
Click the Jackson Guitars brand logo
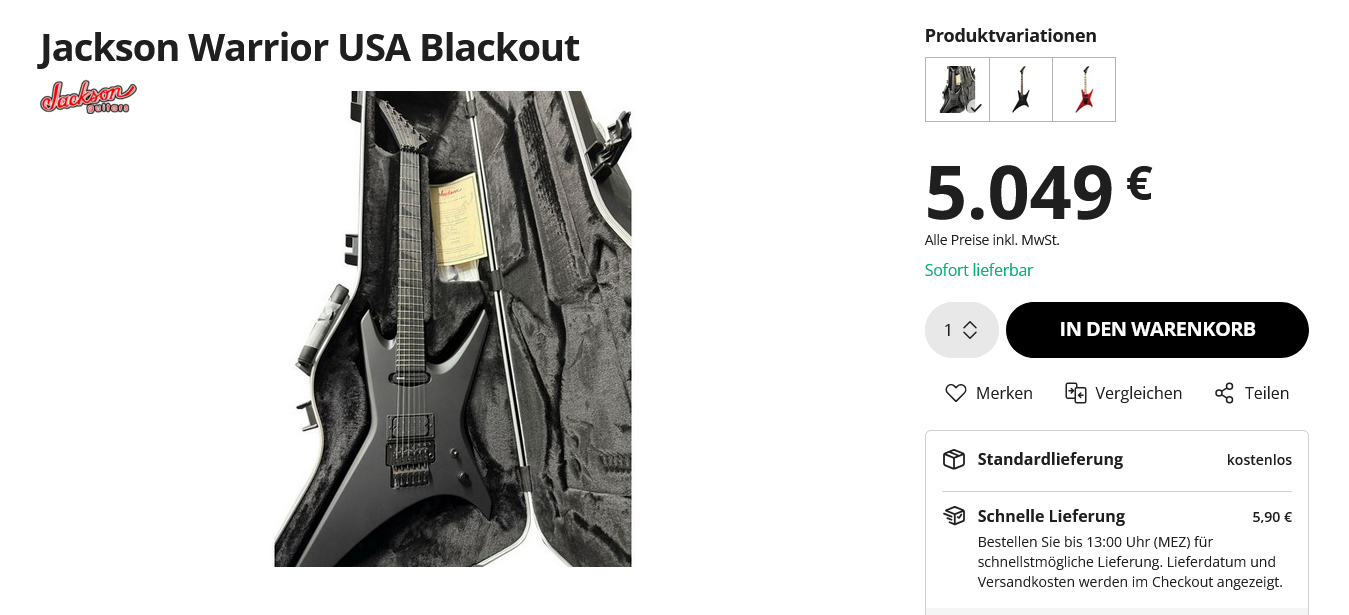click(88, 97)
